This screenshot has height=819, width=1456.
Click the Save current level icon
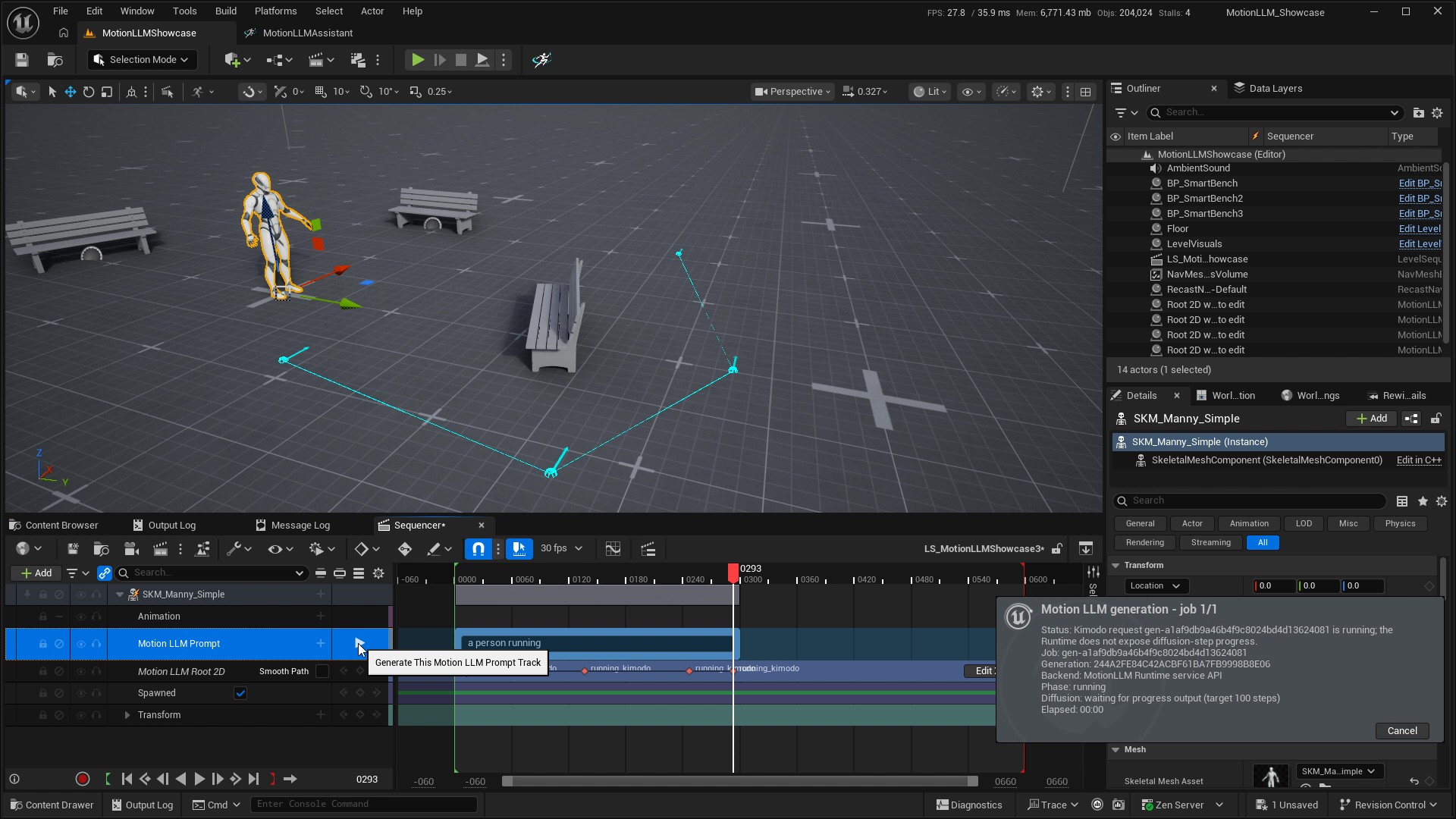pos(21,60)
